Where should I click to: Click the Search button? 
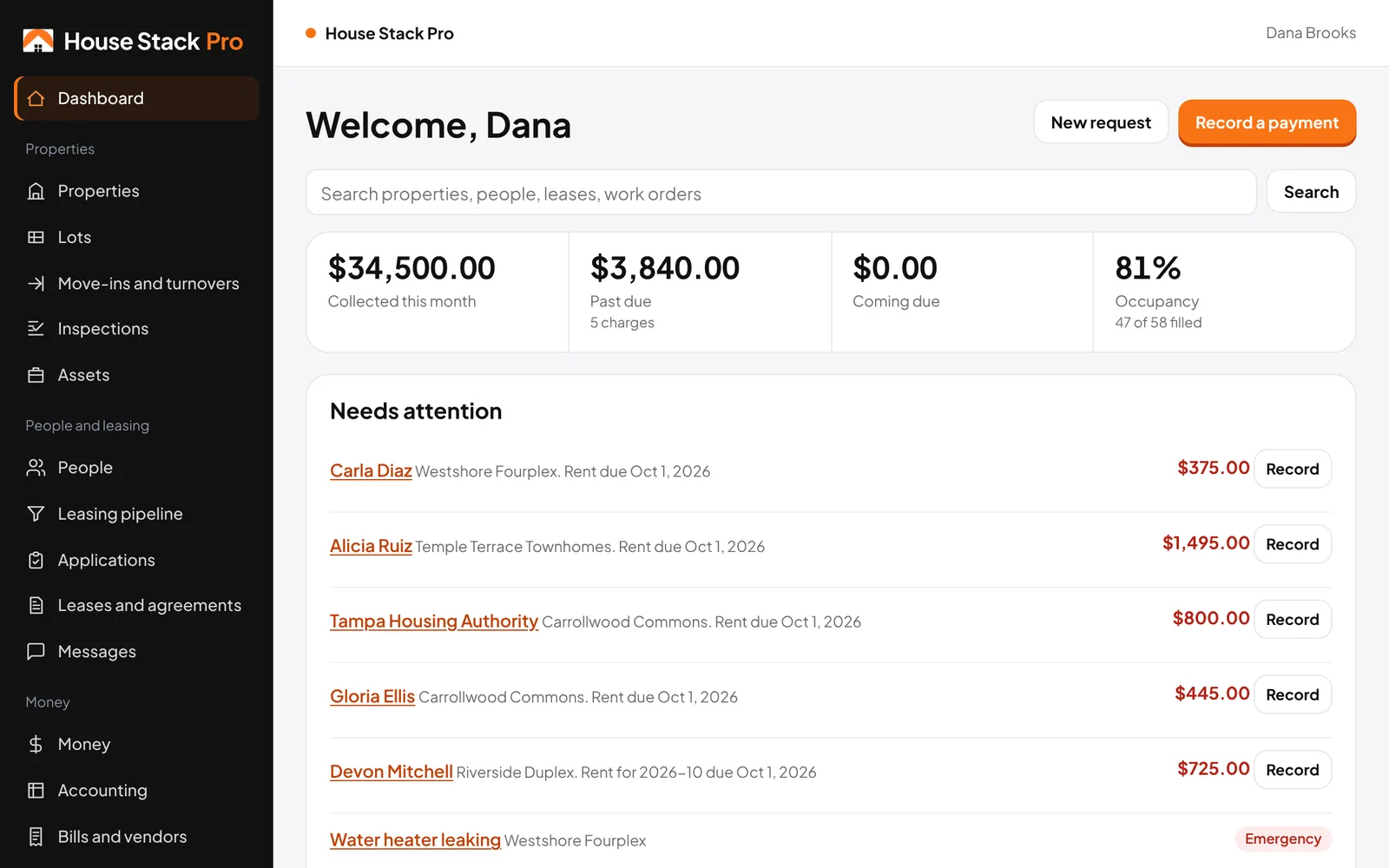[1311, 192]
